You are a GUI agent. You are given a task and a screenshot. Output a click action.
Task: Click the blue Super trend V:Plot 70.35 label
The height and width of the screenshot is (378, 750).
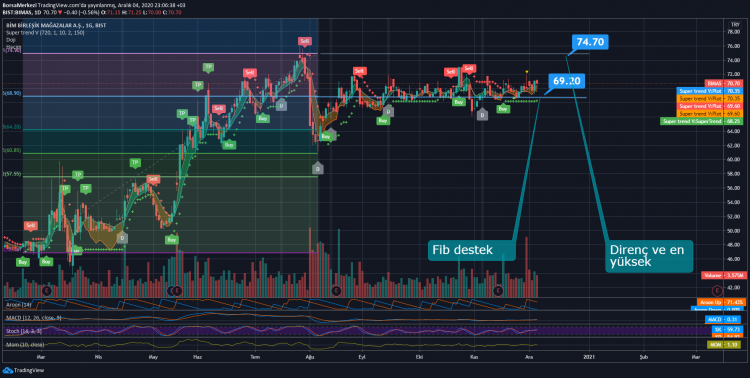click(709, 91)
